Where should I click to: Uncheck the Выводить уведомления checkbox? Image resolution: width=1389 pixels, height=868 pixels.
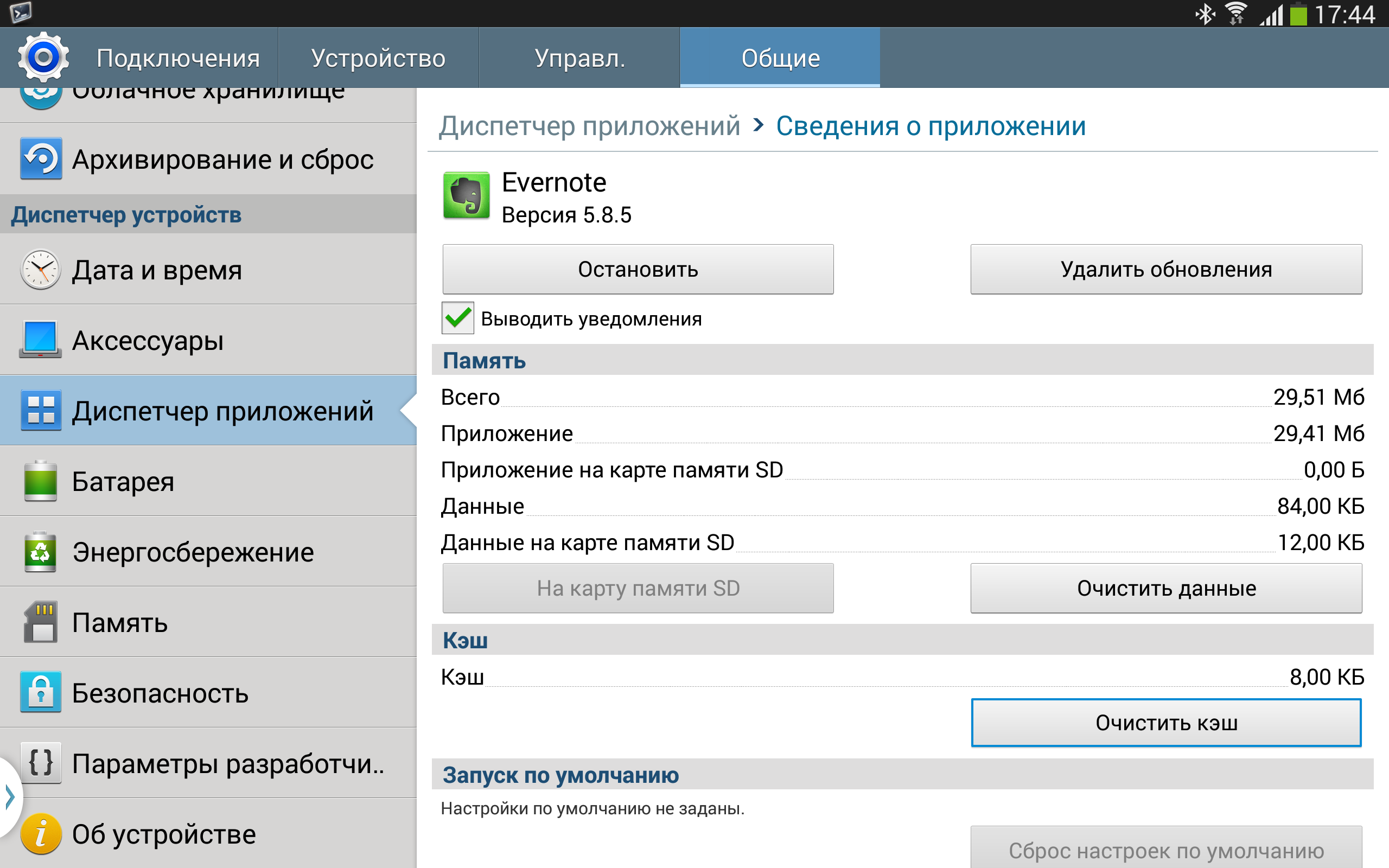[457, 318]
